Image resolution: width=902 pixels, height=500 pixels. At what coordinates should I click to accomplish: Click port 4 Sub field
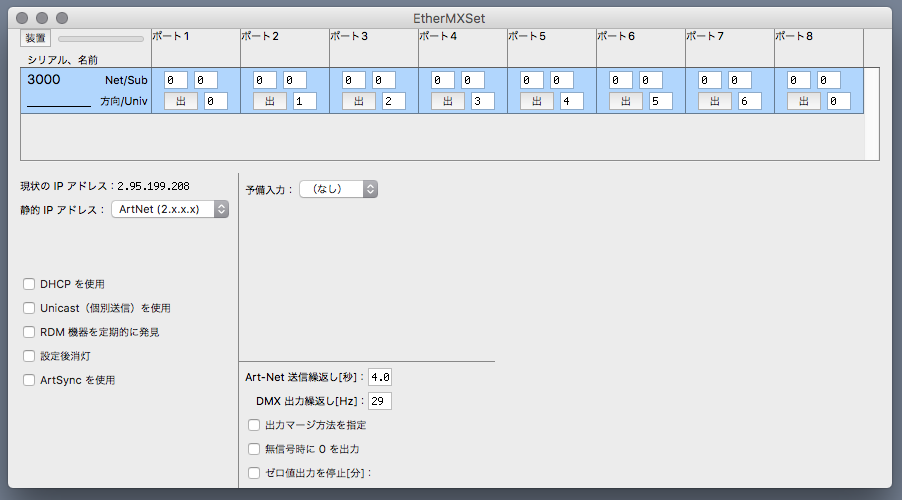[473, 80]
